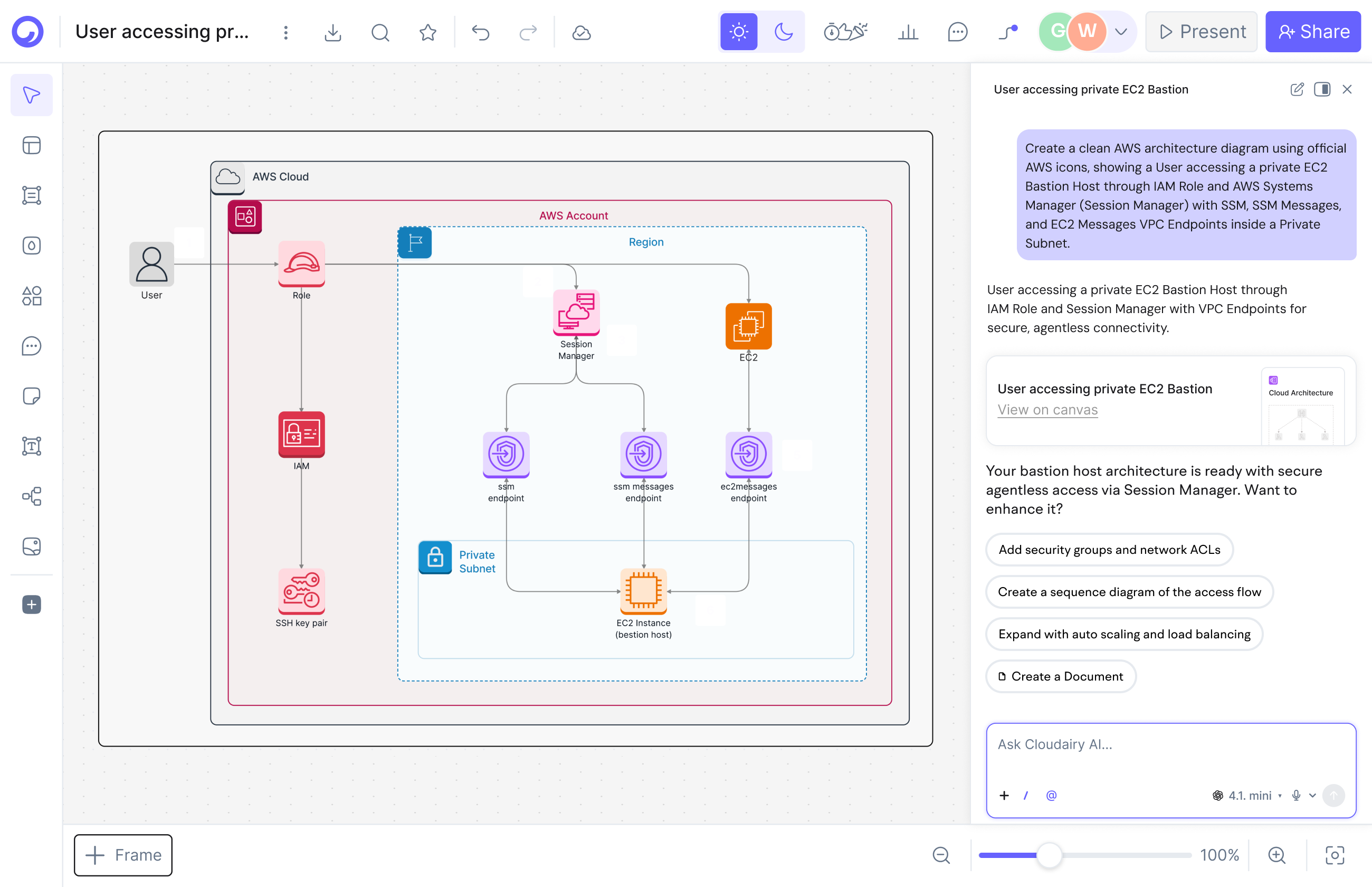Select the IAM Role node on canvas
Screen dimensions: 1372x887
pyautogui.click(x=301, y=264)
